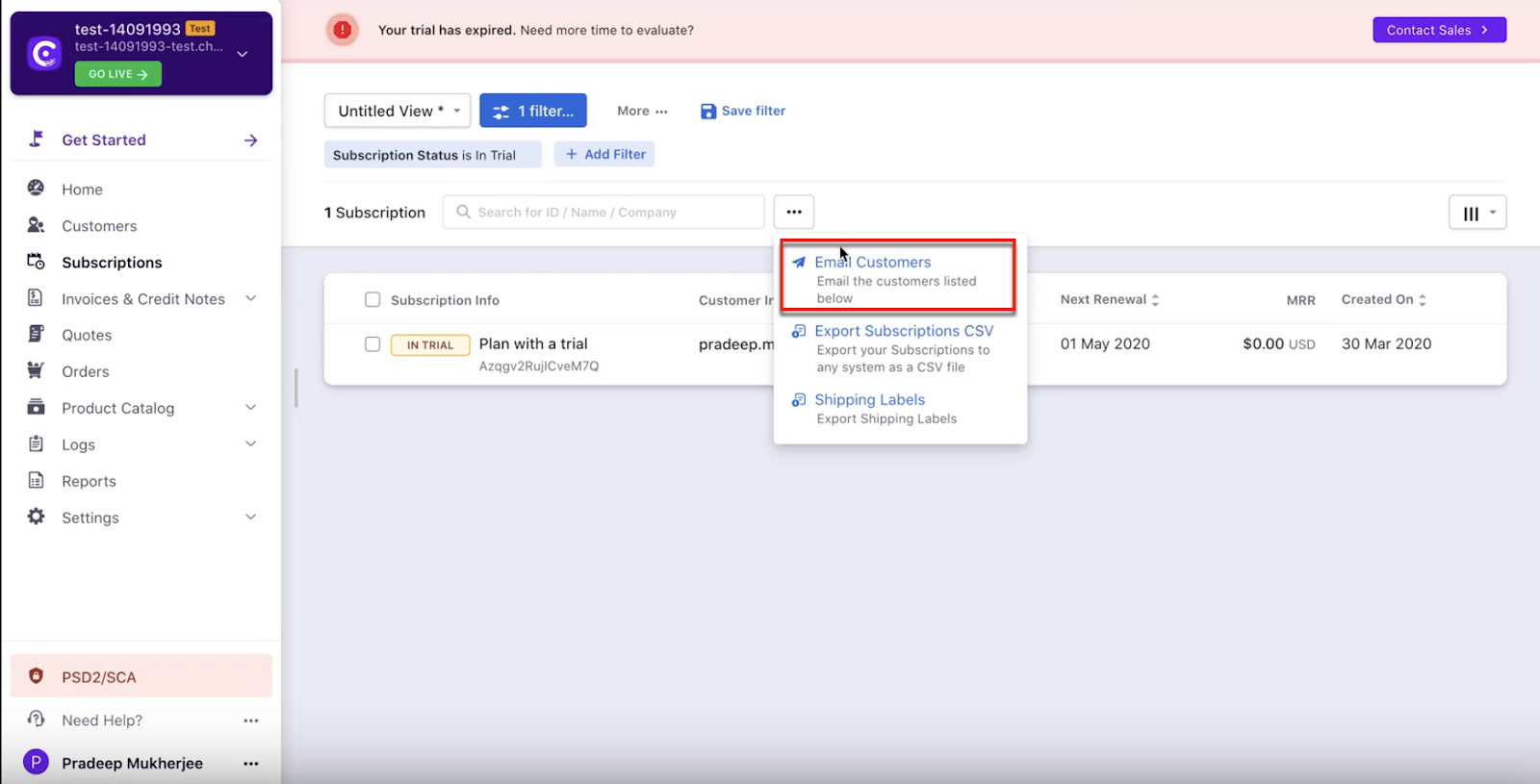Click the Contact Sales button
Viewport: 1540px width, 784px height.
pyautogui.click(x=1438, y=31)
